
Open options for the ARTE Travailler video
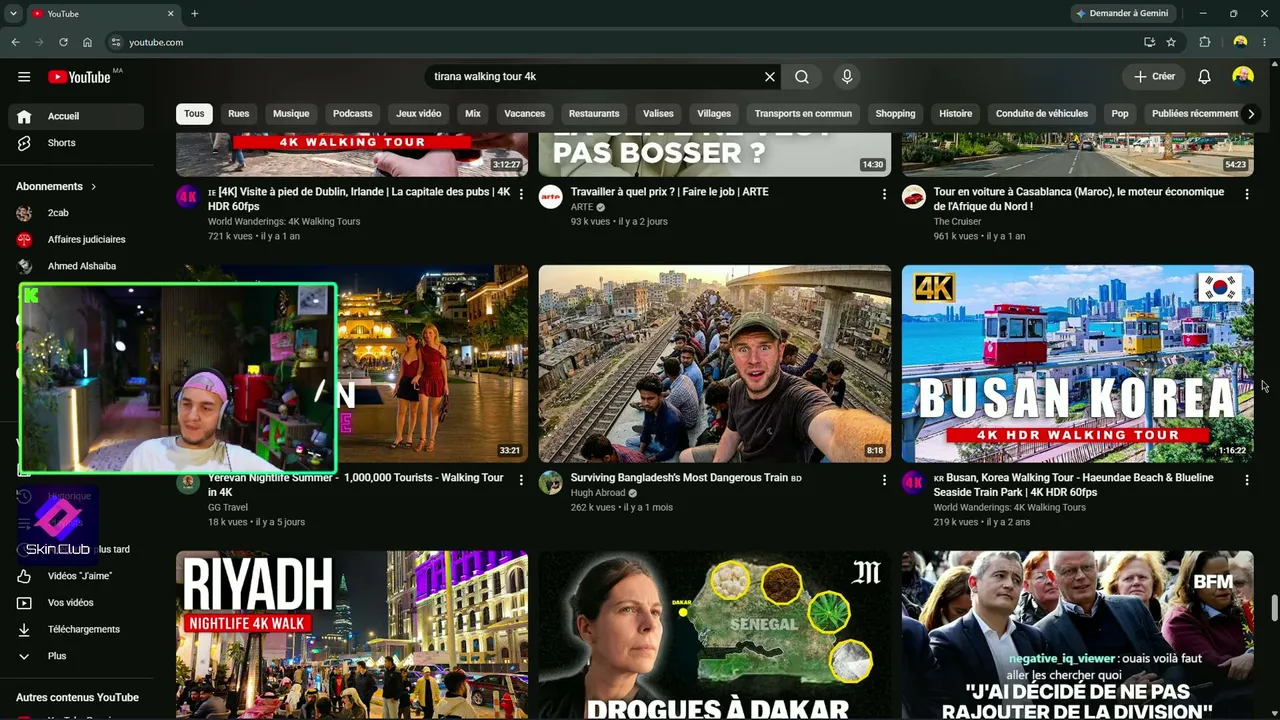pos(884,195)
